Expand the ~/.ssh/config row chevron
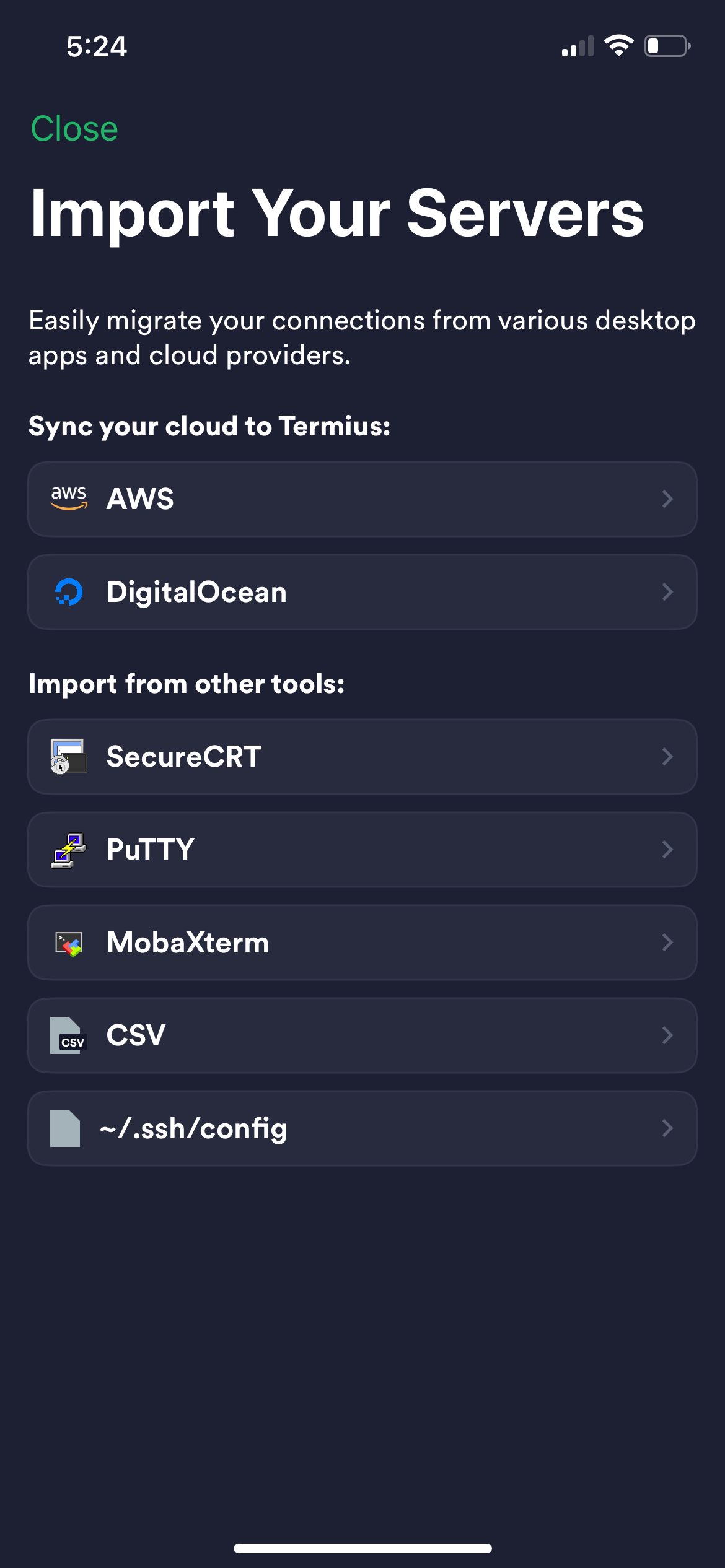Screen dimensions: 725x1568 tap(668, 1128)
